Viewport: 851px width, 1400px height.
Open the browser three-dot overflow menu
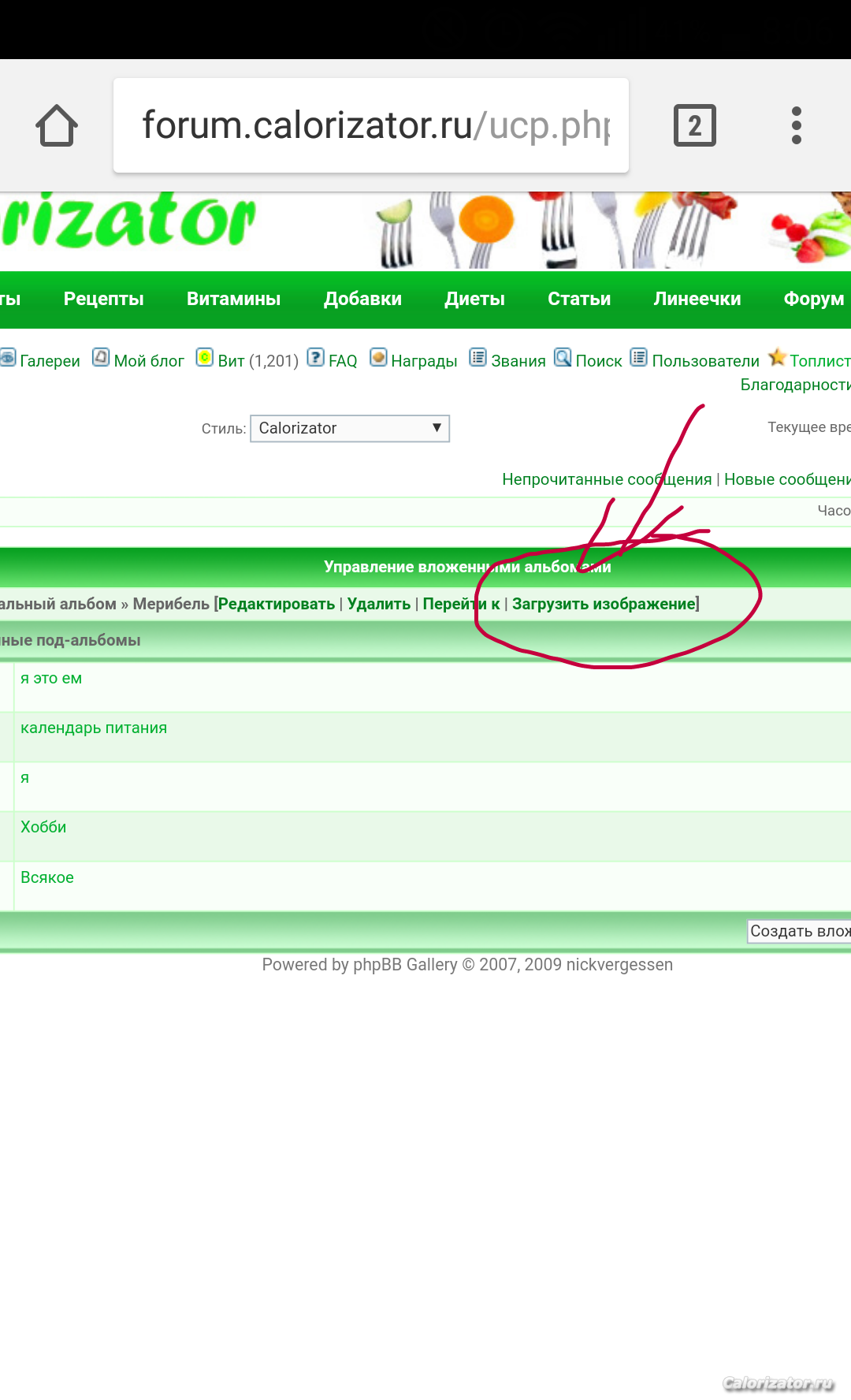796,125
